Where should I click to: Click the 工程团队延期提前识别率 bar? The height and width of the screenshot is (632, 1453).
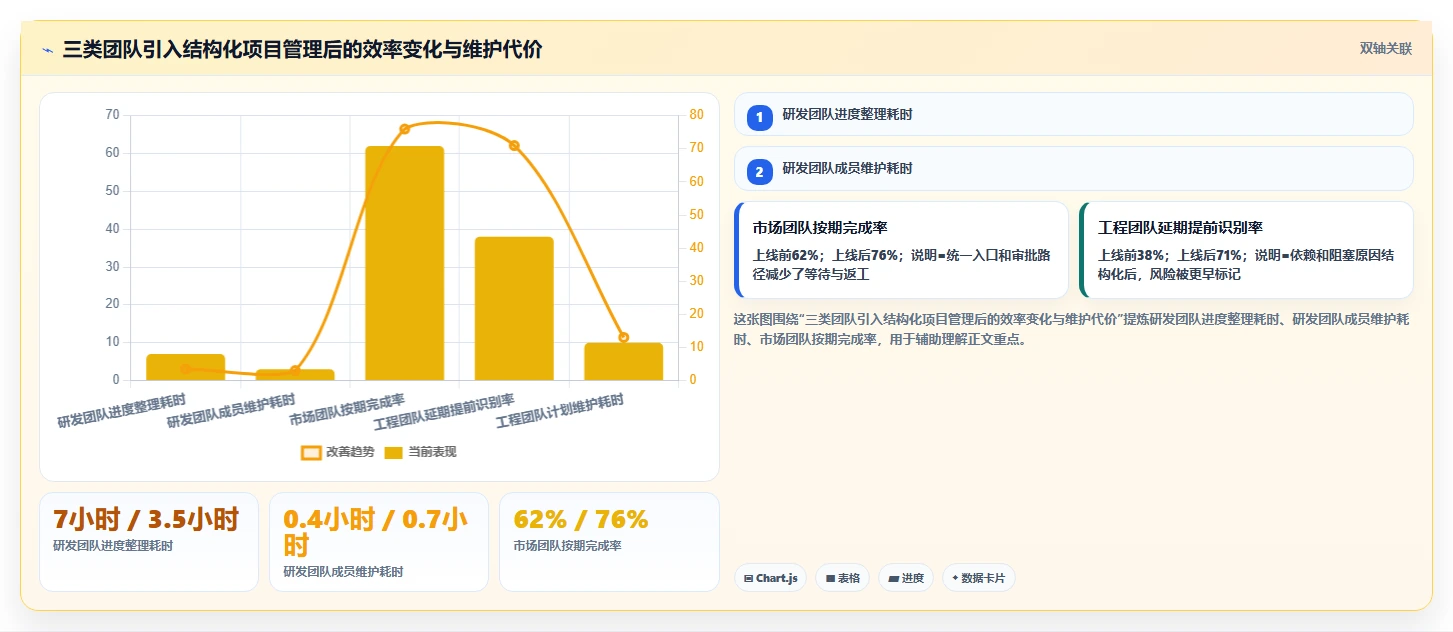[514, 308]
